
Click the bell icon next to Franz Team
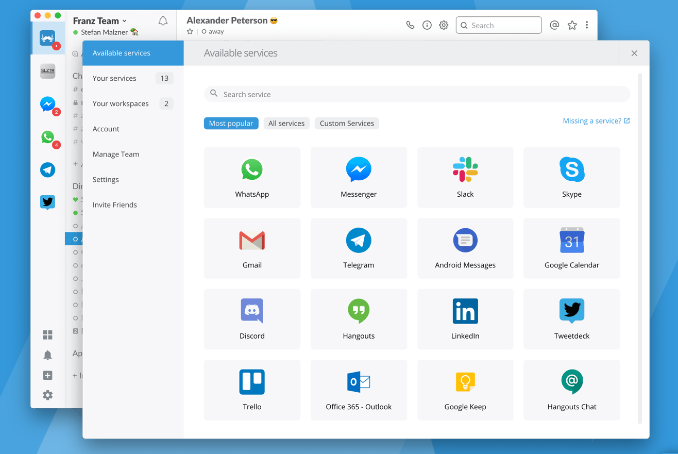163,21
